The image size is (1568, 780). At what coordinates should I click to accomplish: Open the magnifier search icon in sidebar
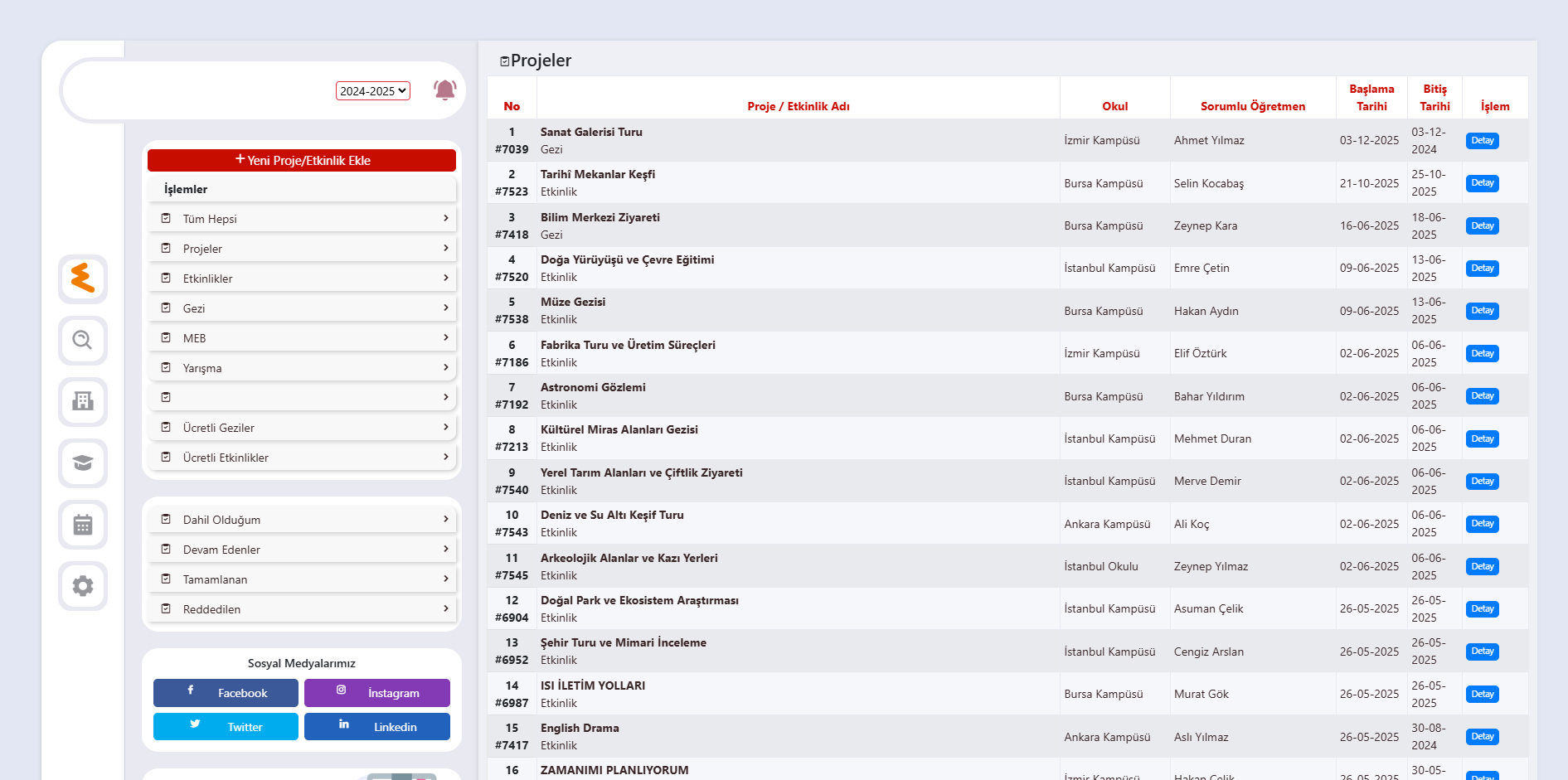(83, 340)
